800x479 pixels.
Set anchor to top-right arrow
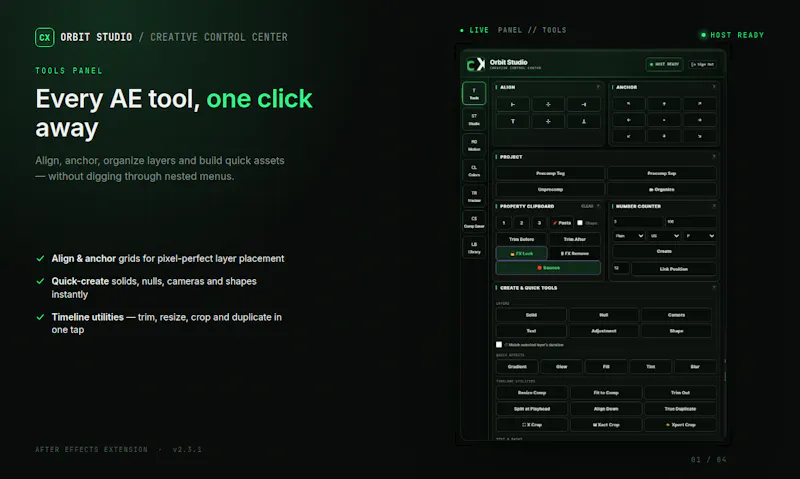click(699, 104)
